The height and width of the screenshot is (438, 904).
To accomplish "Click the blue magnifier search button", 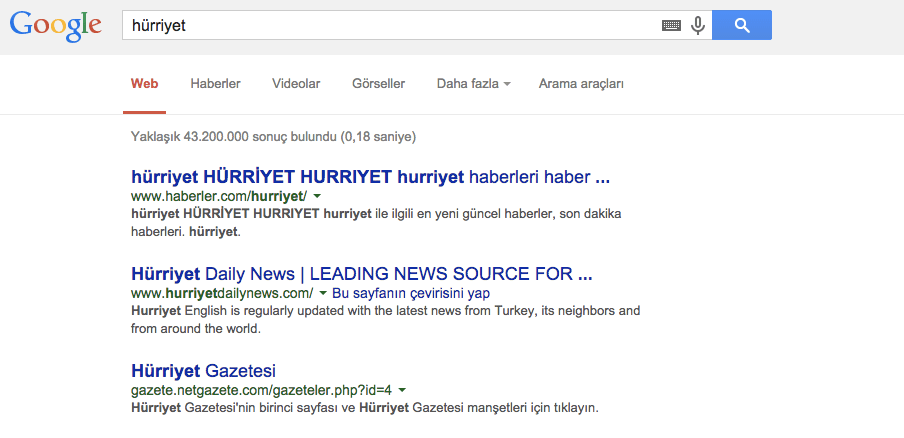I will point(742,25).
